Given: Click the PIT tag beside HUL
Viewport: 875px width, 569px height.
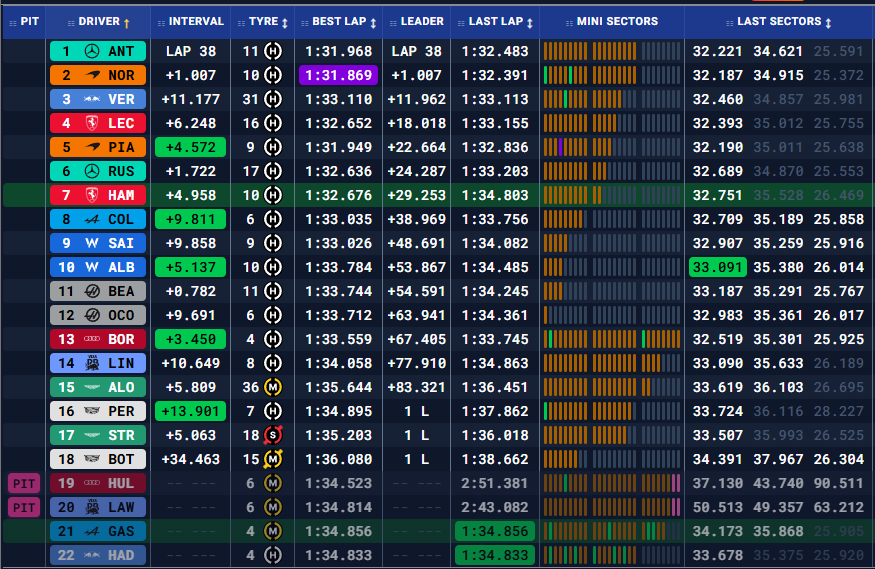Looking at the screenshot, I should [x=24, y=483].
